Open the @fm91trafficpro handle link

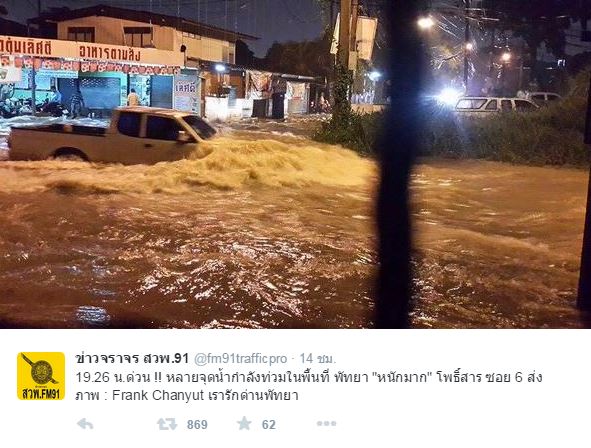[x=240, y=359]
